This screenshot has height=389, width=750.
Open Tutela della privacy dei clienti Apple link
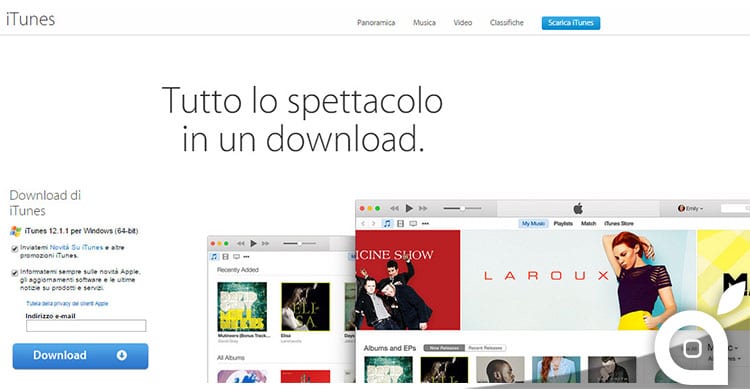click(67, 303)
